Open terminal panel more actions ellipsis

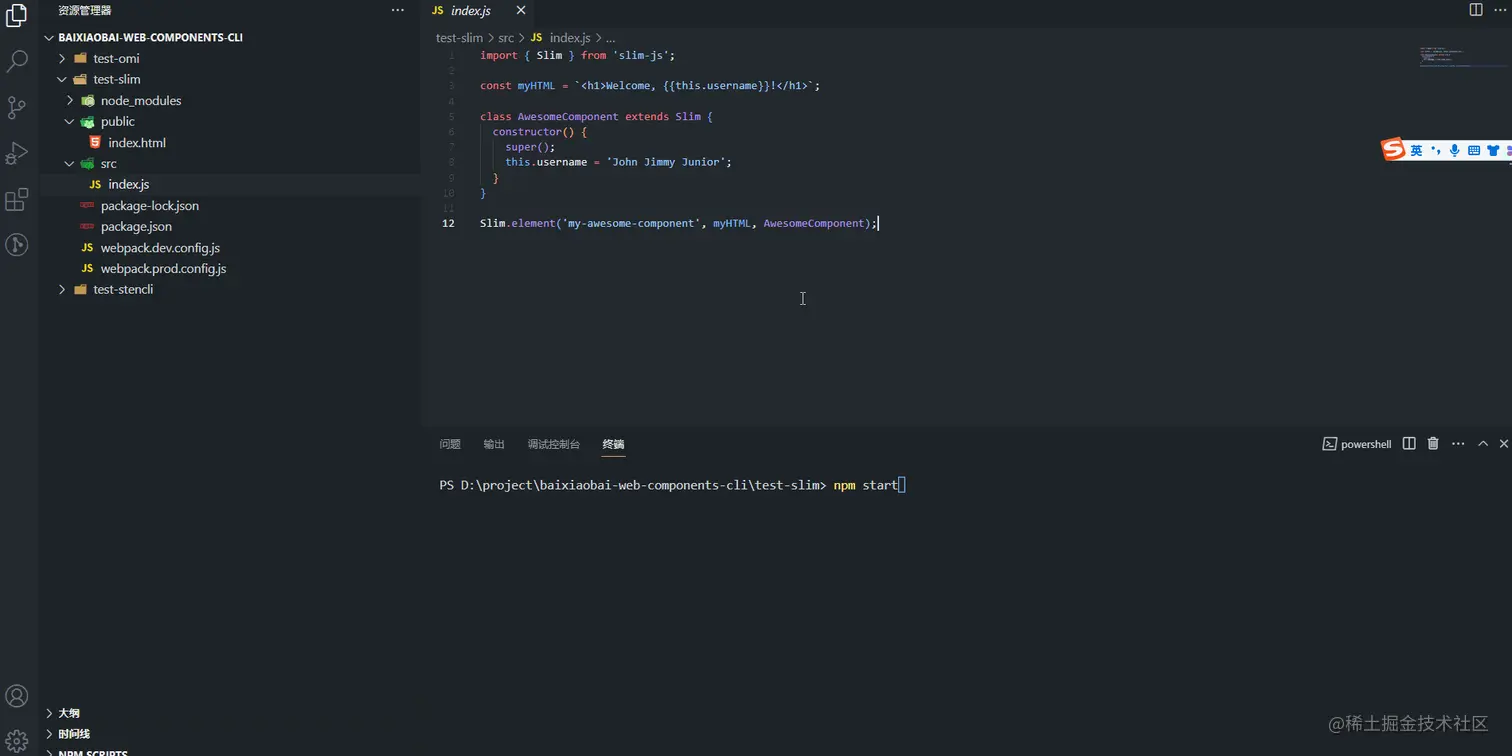coord(1458,443)
